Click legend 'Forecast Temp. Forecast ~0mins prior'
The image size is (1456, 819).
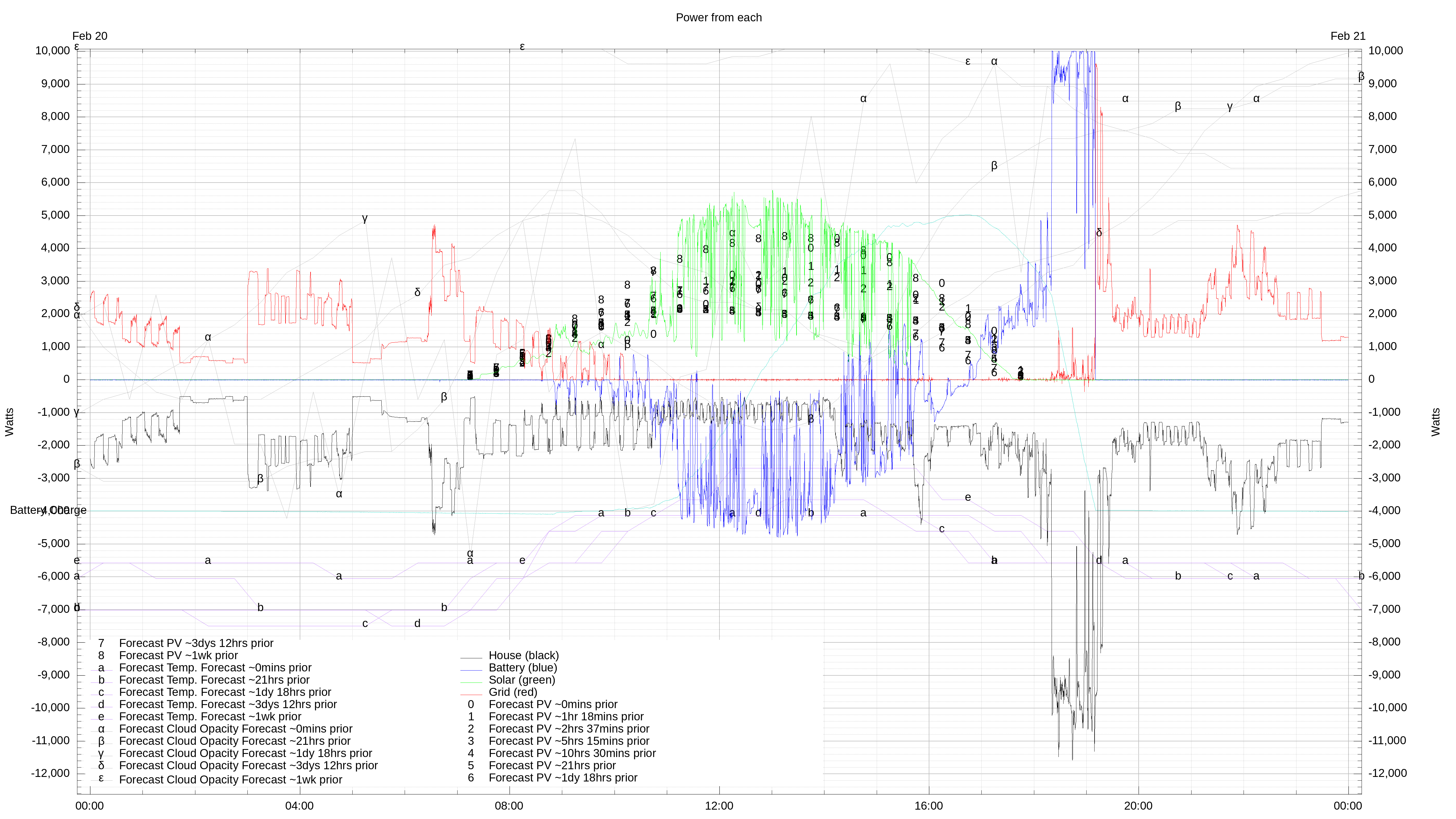pos(215,668)
